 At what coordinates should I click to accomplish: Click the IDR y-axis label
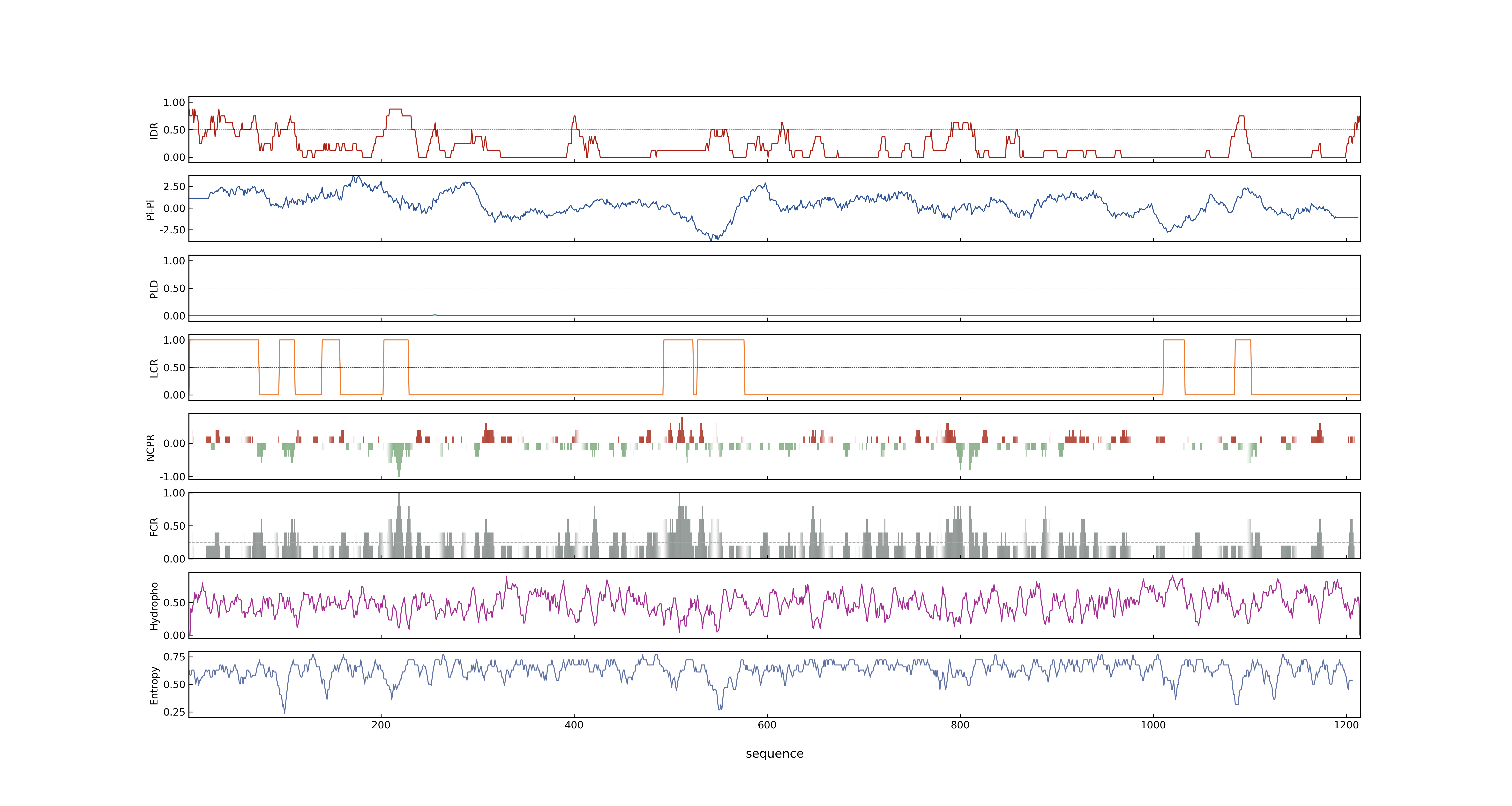pyautogui.click(x=154, y=130)
